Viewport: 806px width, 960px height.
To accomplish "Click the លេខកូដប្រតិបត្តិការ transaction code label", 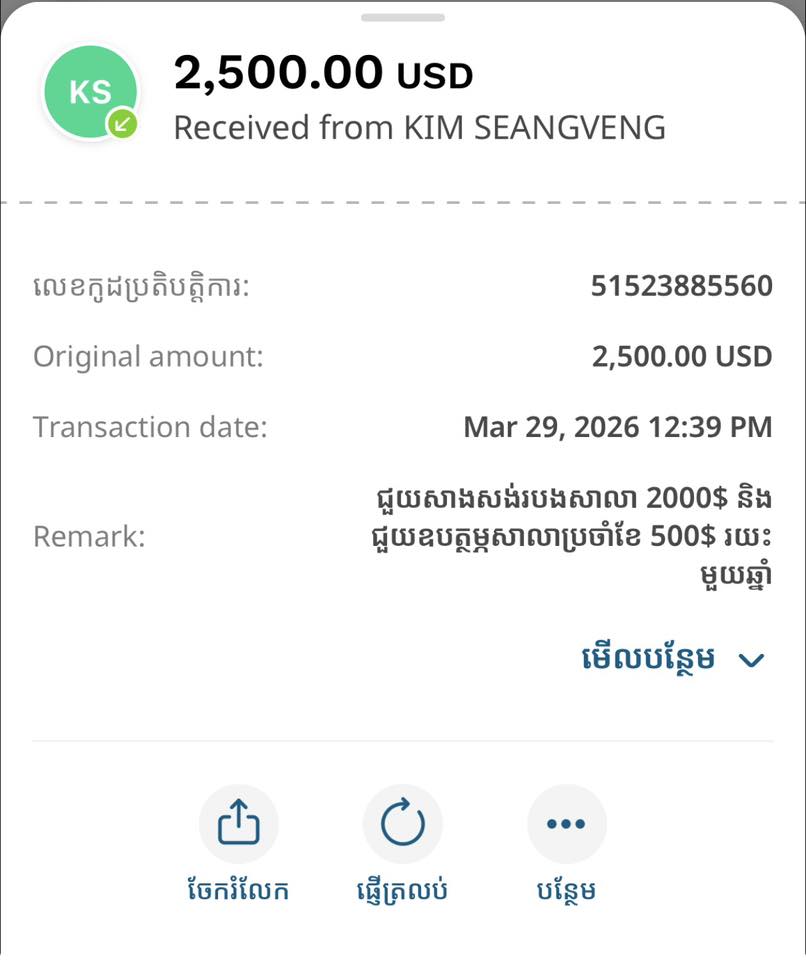I will [141, 288].
